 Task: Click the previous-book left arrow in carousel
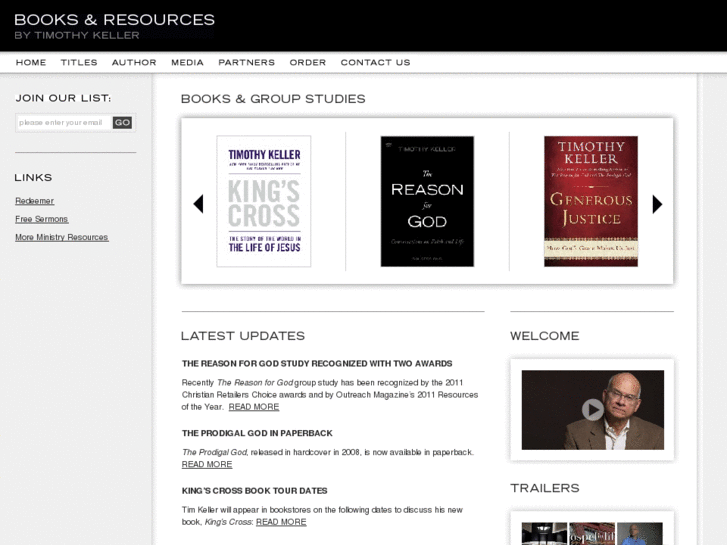pyautogui.click(x=198, y=204)
